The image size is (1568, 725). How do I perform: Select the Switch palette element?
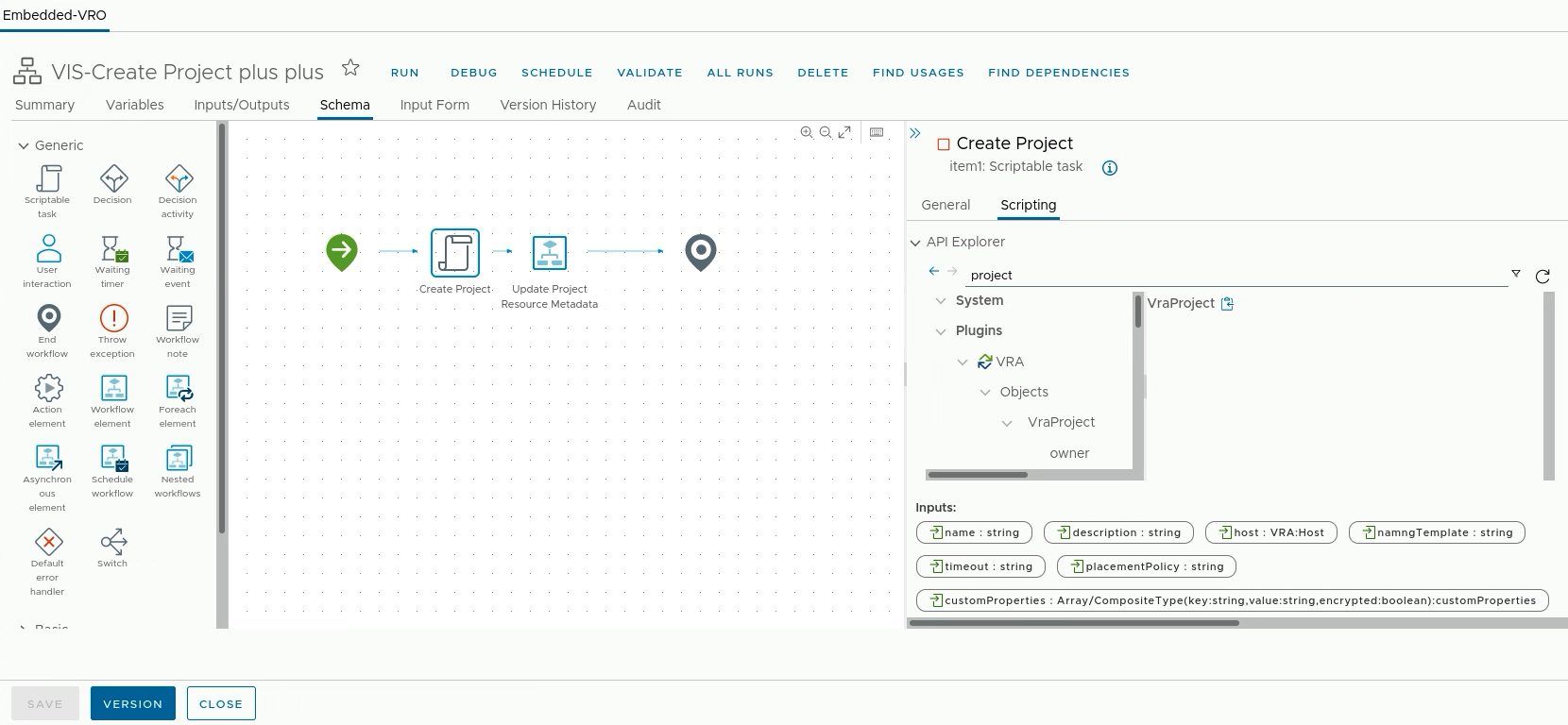tap(113, 548)
